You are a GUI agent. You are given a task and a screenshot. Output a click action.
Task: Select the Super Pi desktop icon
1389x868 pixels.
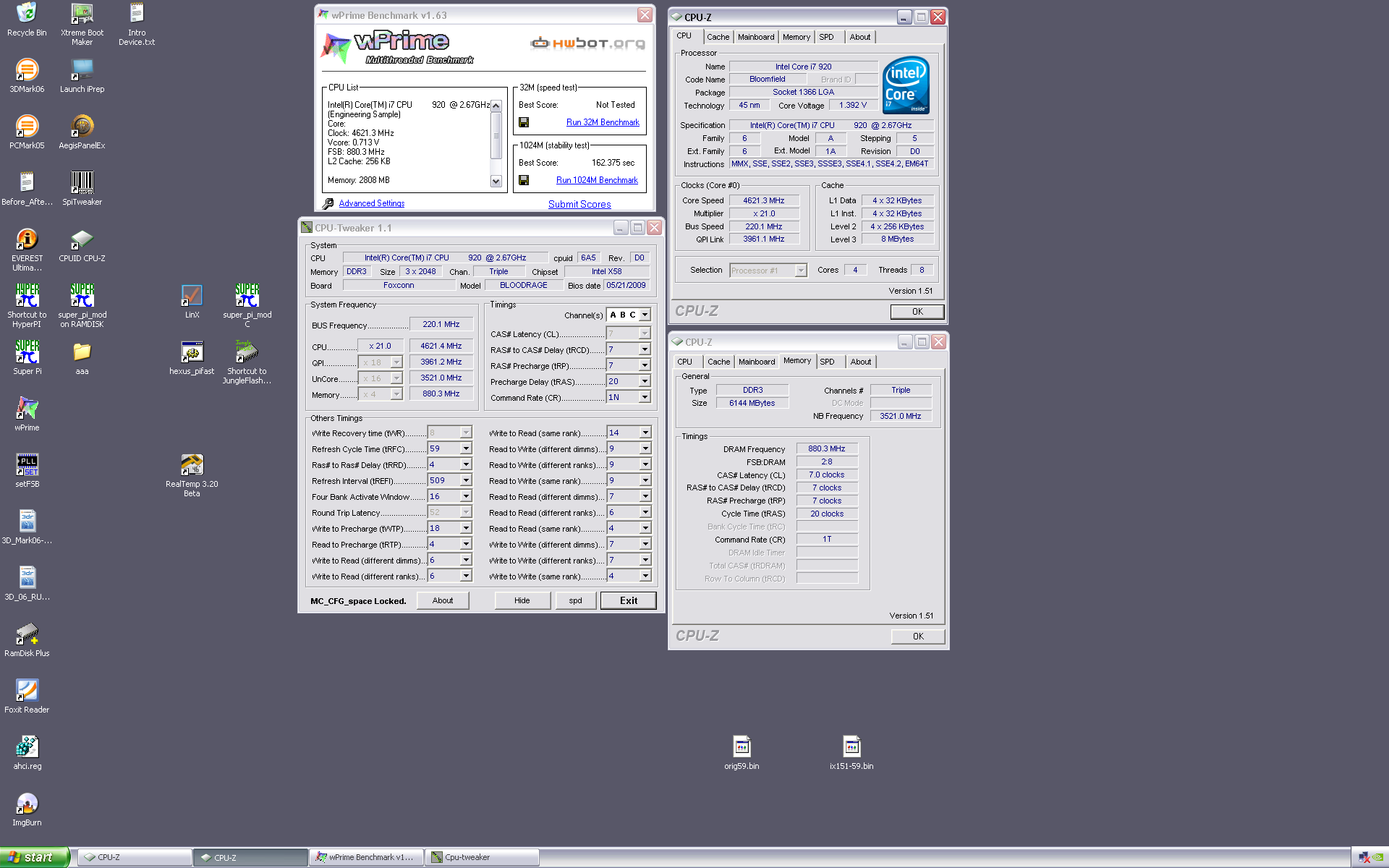(x=27, y=357)
